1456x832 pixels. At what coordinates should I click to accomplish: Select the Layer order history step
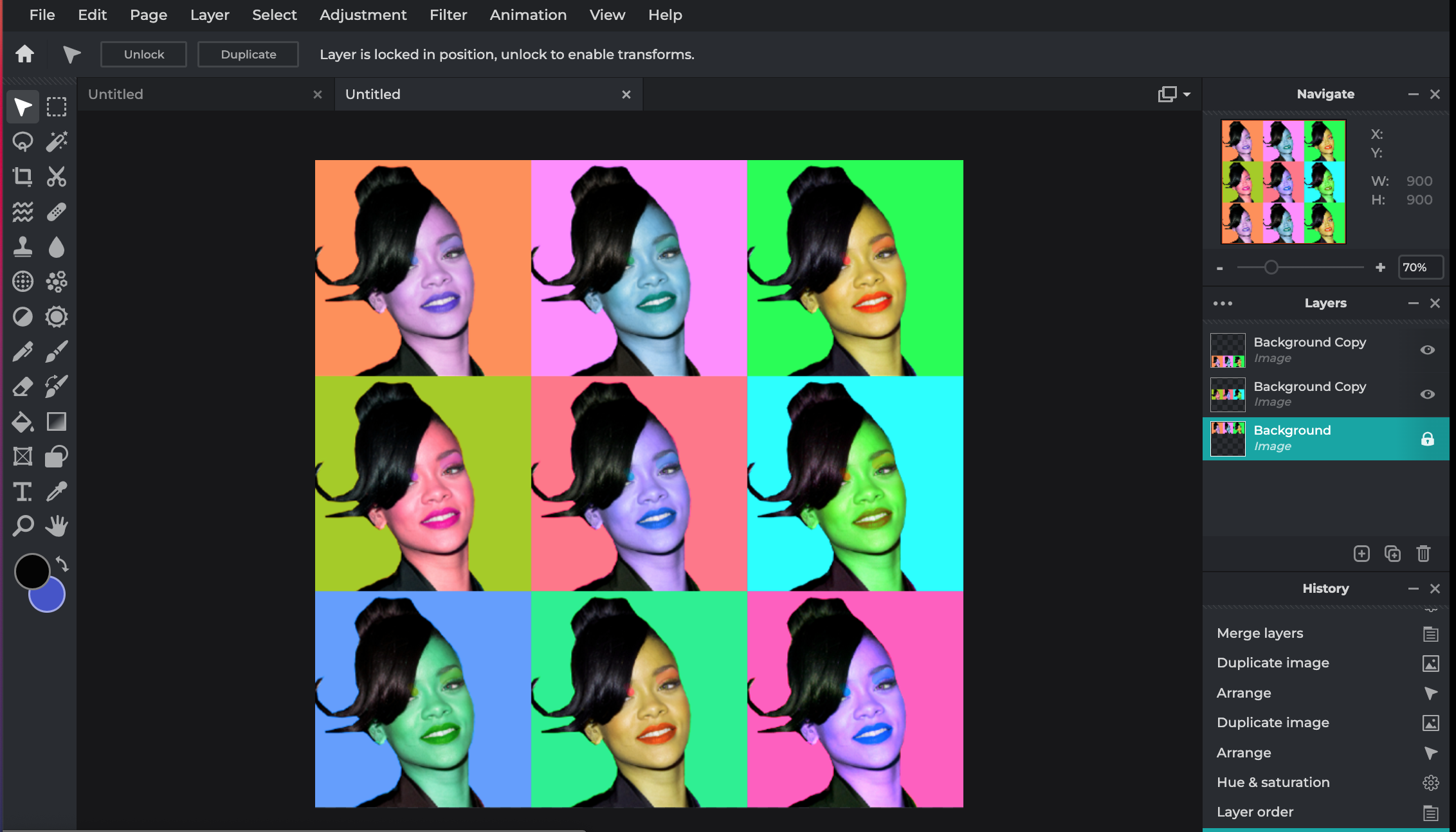pos(1326,812)
